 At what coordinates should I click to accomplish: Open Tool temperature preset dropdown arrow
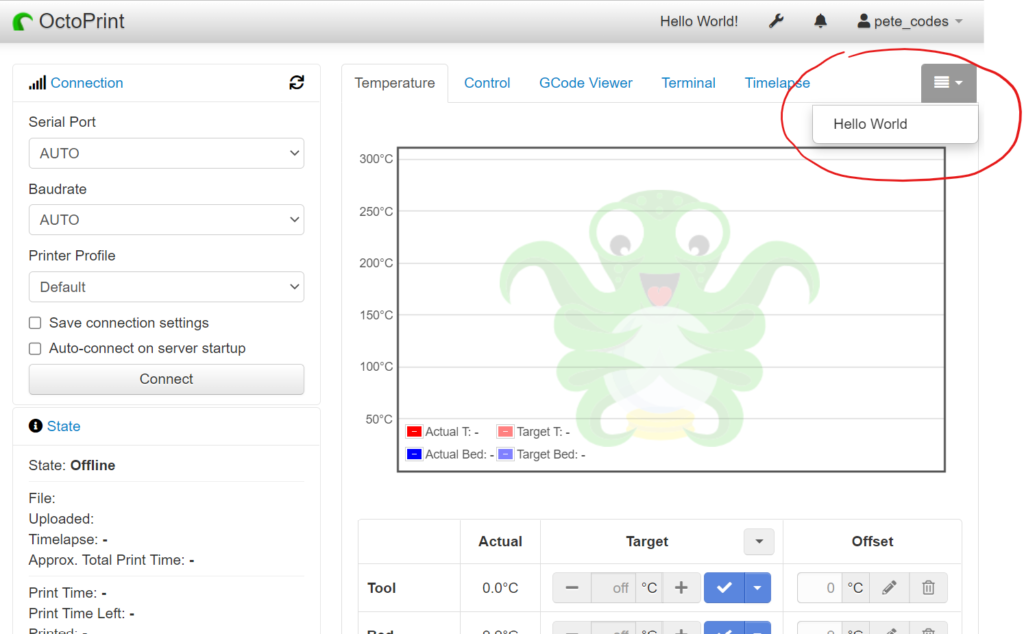click(758, 588)
